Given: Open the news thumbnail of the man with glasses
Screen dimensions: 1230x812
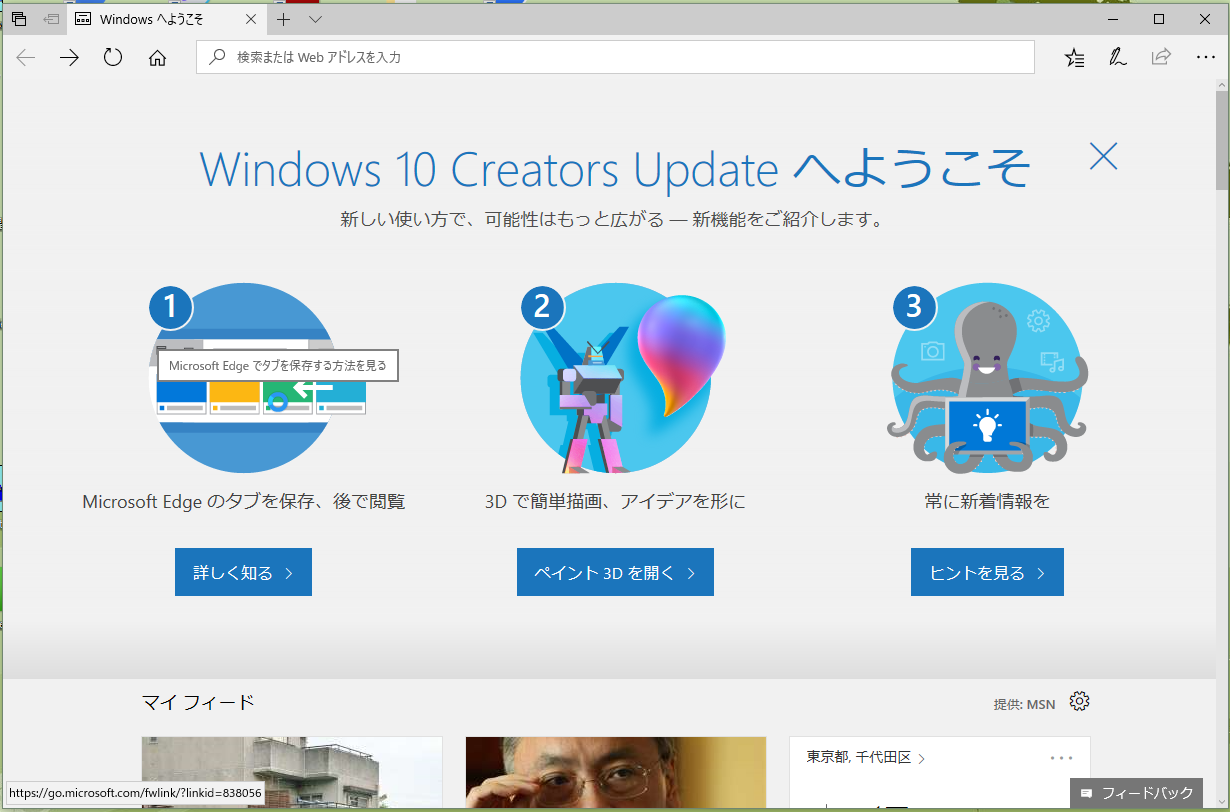Looking at the screenshot, I should pos(616,773).
